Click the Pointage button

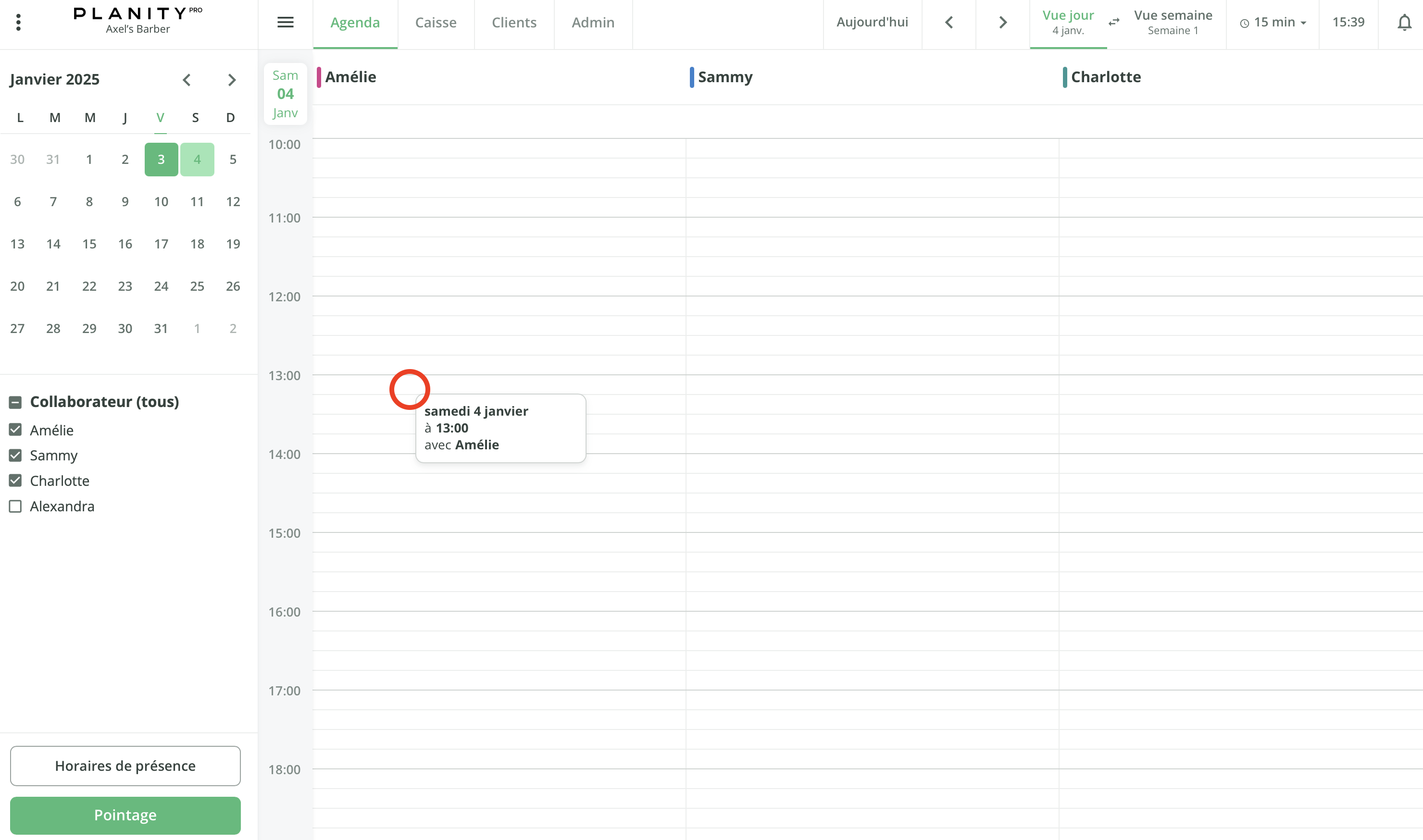click(x=125, y=815)
